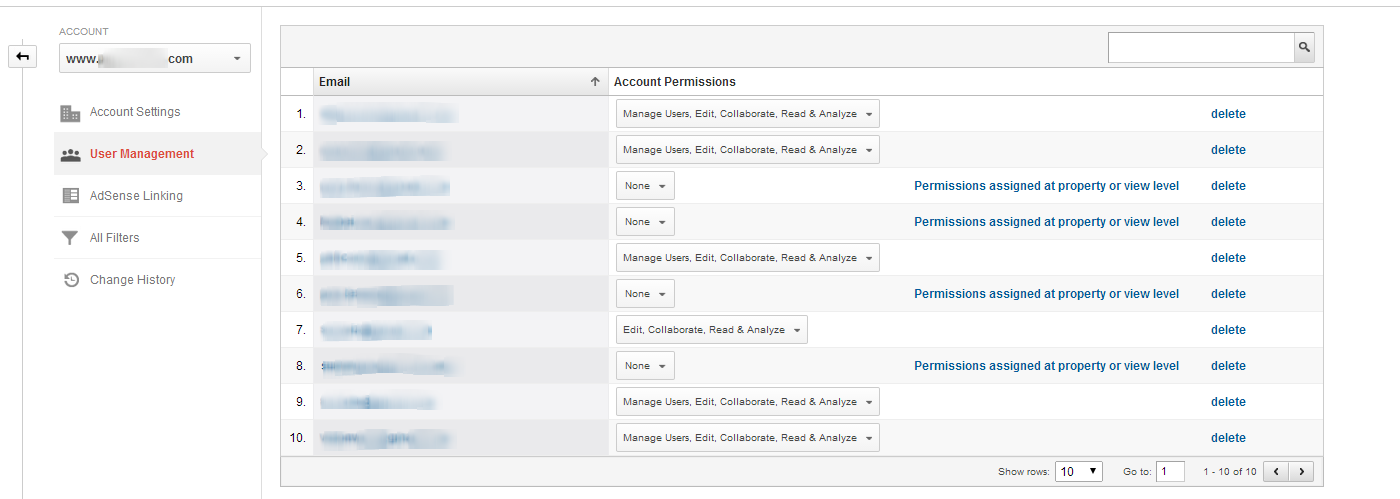Screen dimensions: 1400x499
Task: Open row 4 property-level permissions link
Action: pyautogui.click(x=1046, y=222)
